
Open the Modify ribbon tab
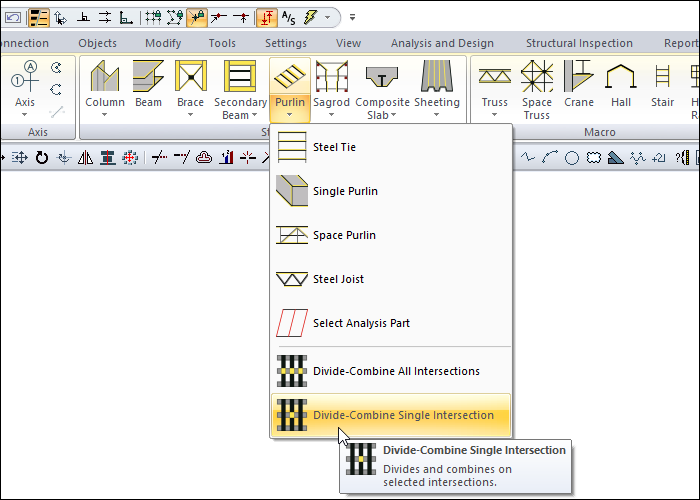tap(163, 43)
